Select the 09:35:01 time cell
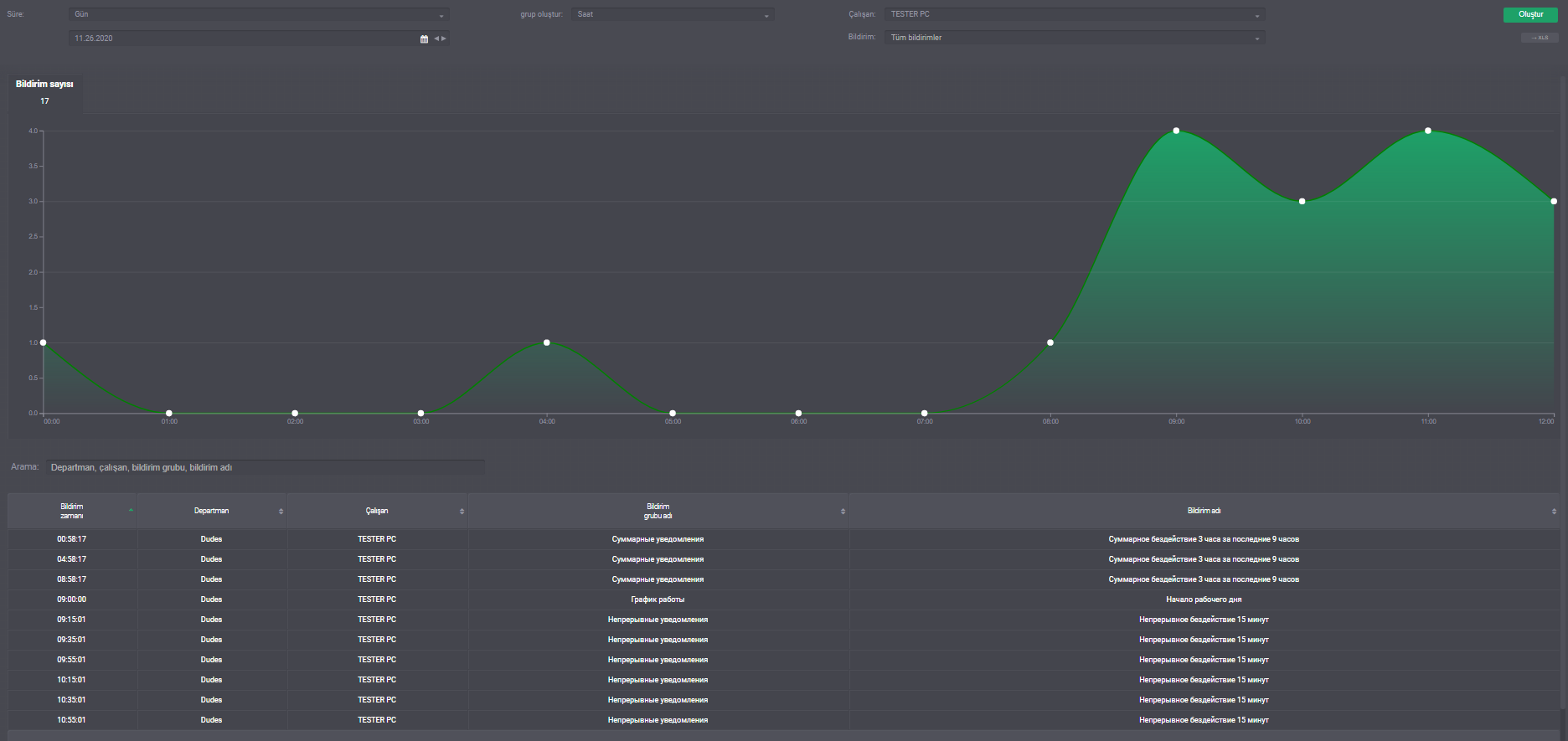Viewport: 1568px width, 741px height. pos(72,640)
